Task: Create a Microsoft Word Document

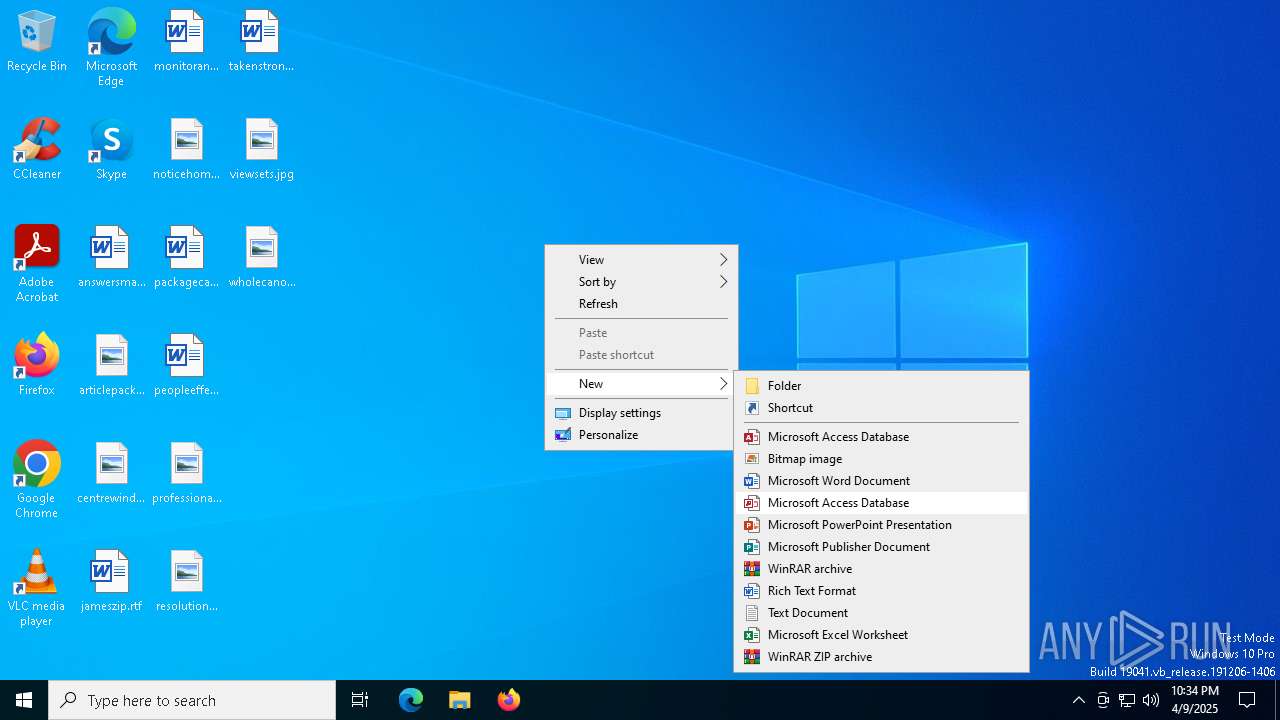Action: pos(881,481)
